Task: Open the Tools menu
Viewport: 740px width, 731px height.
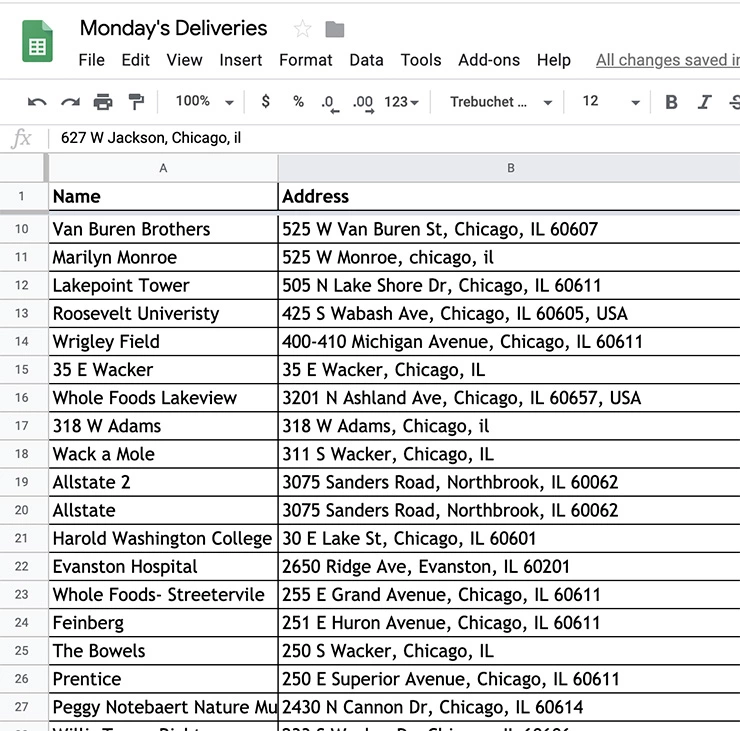Action: pyautogui.click(x=421, y=60)
